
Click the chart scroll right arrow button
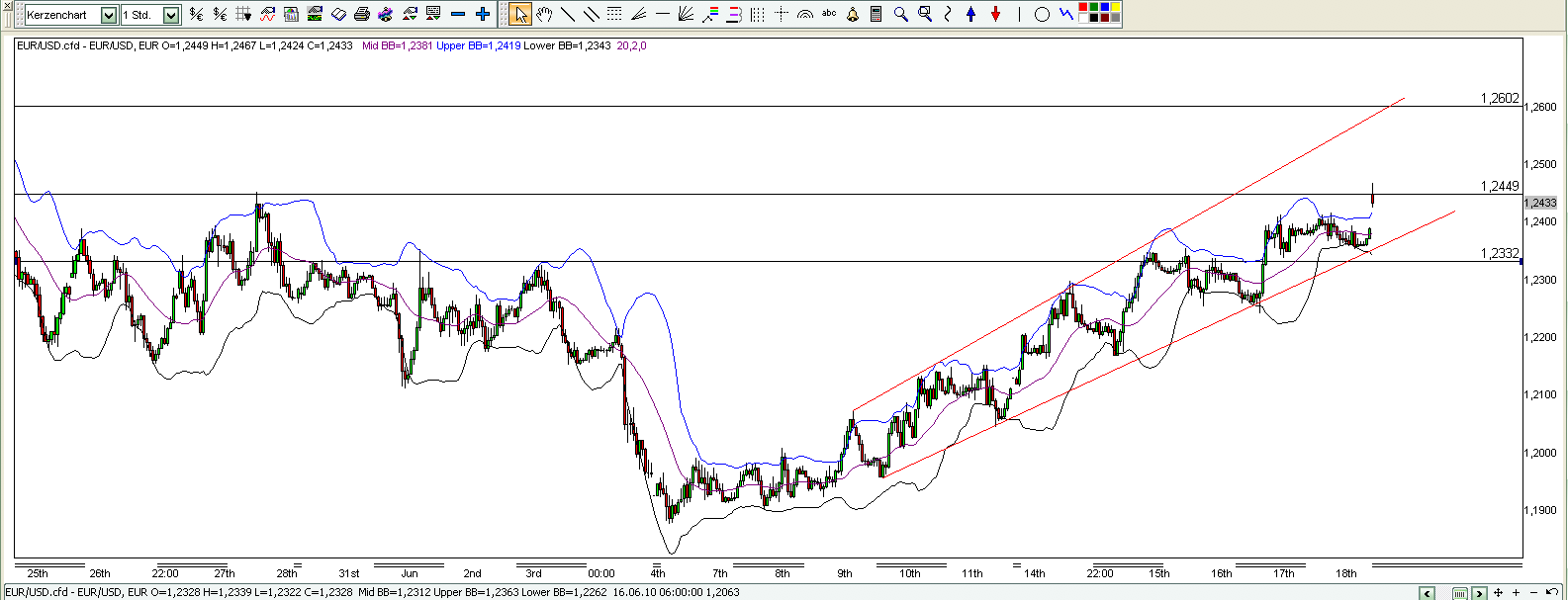(x=1479, y=593)
